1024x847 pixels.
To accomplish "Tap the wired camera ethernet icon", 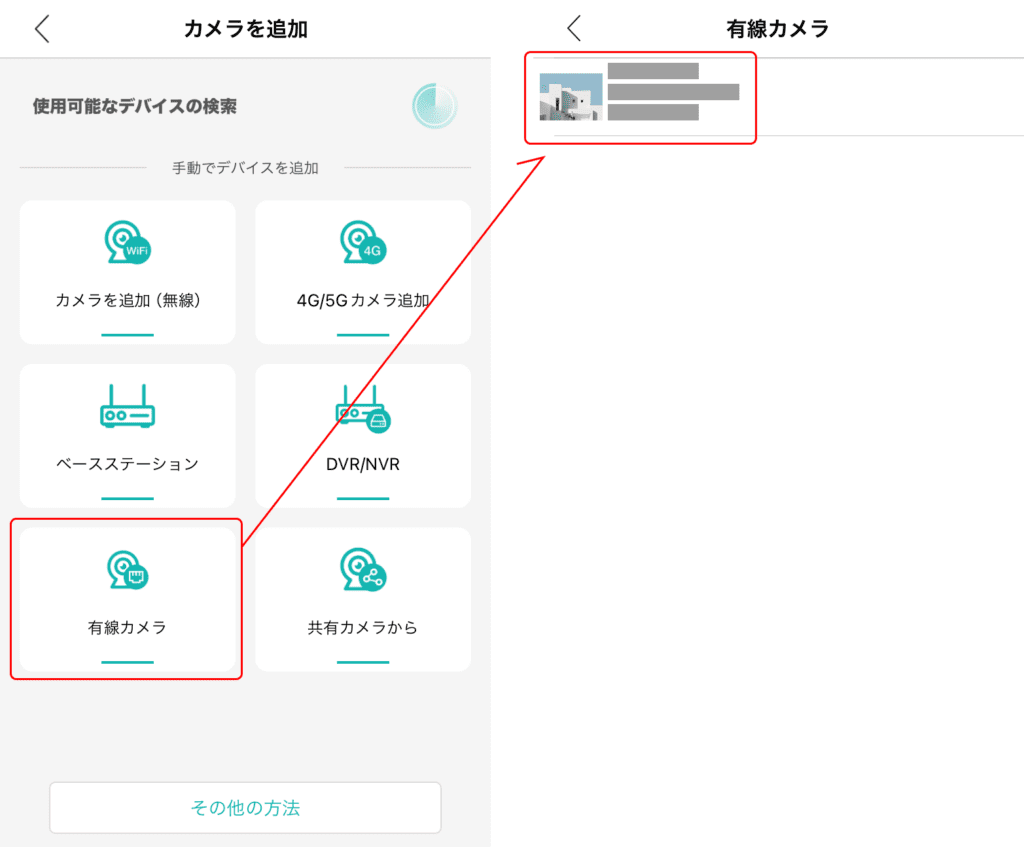I will [127, 570].
